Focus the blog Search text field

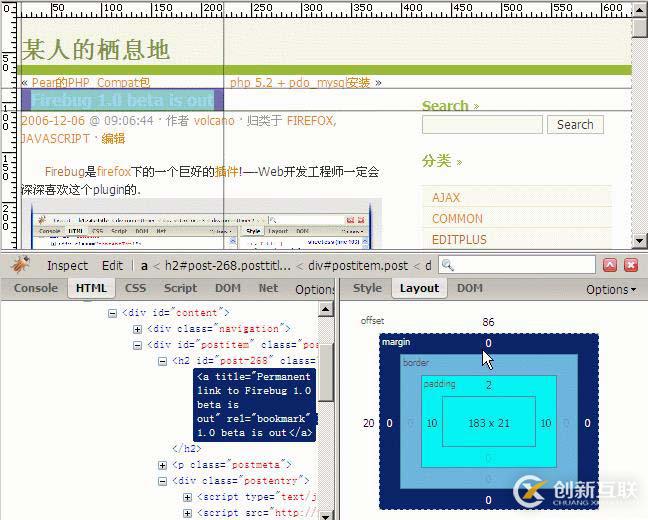pos(482,124)
